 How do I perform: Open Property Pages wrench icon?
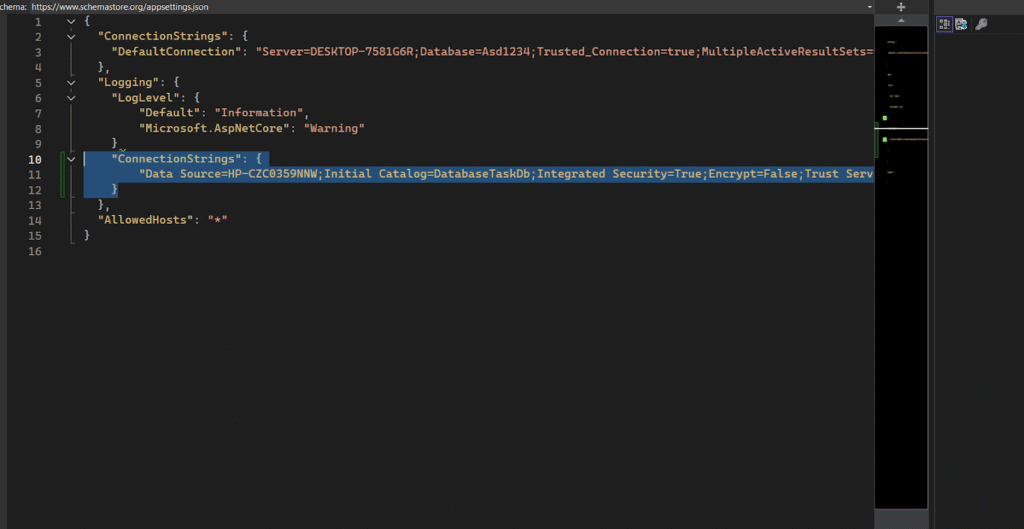coord(981,24)
